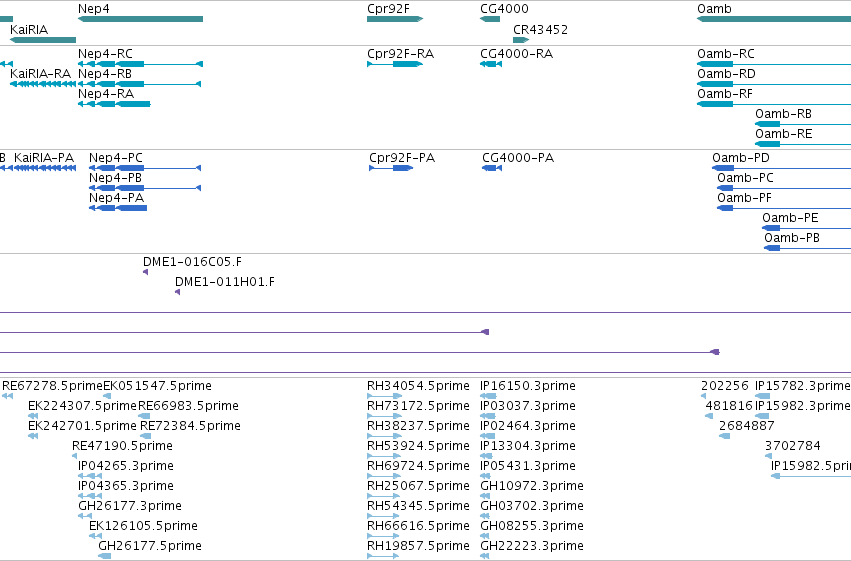This screenshot has height=561, width=851.
Task: Select EST IP04265.3prime
Action: [90, 476]
